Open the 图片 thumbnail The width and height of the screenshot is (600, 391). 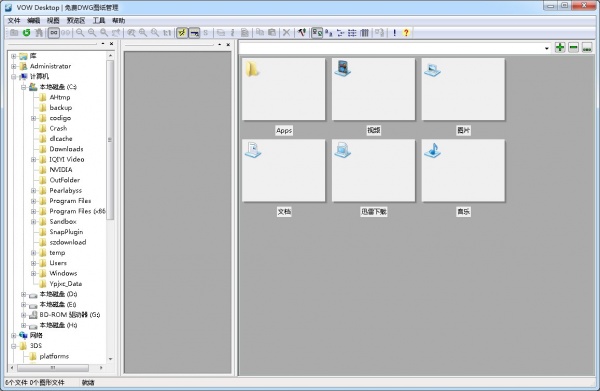(463, 89)
